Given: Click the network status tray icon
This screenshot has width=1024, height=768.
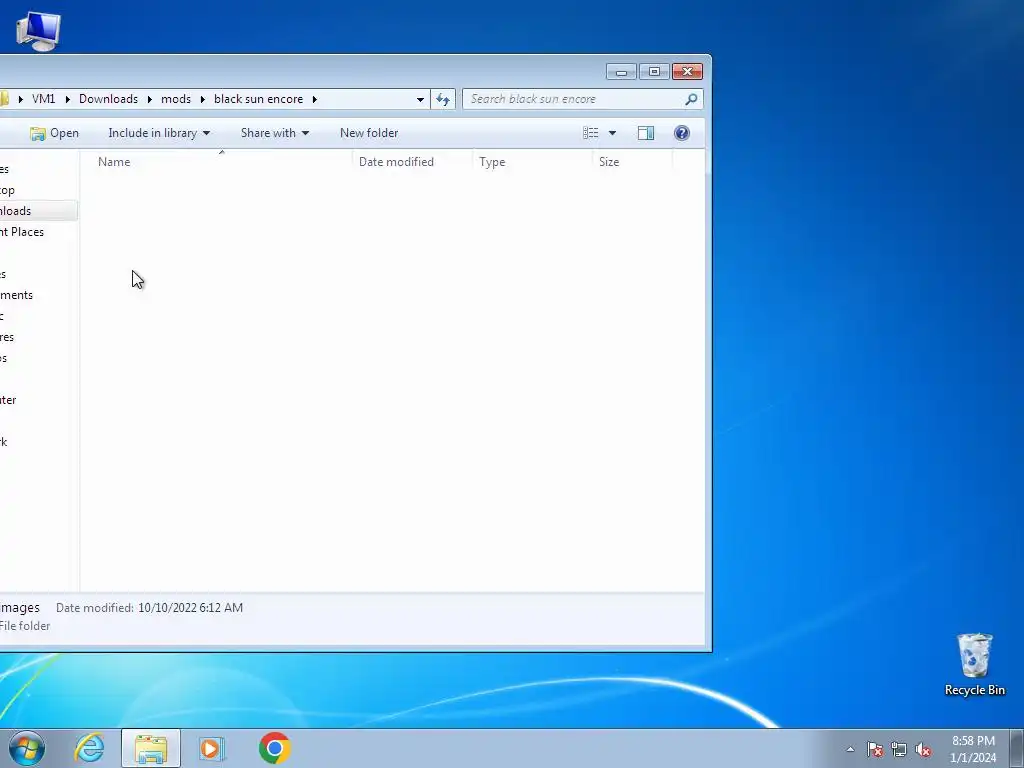Looking at the screenshot, I should coord(899,749).
